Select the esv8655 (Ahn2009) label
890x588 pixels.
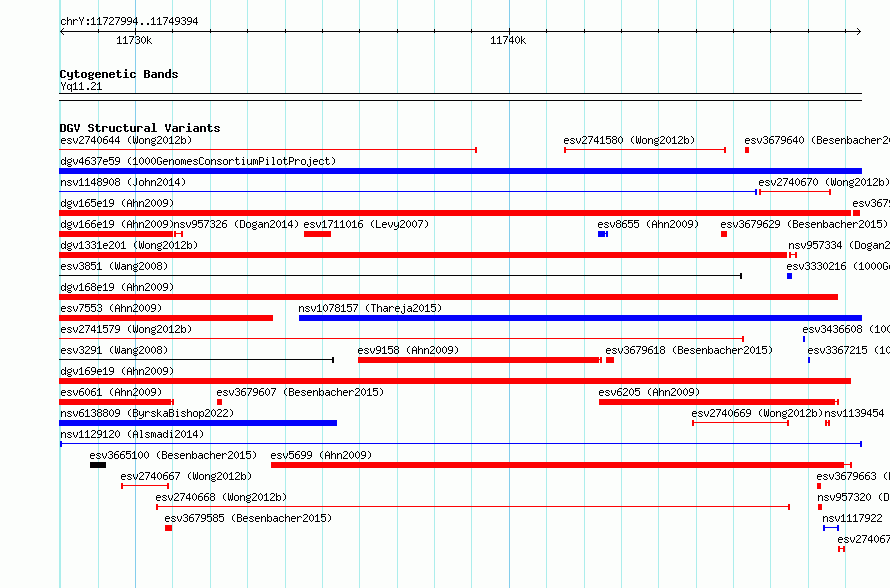(x=648, y=224)
